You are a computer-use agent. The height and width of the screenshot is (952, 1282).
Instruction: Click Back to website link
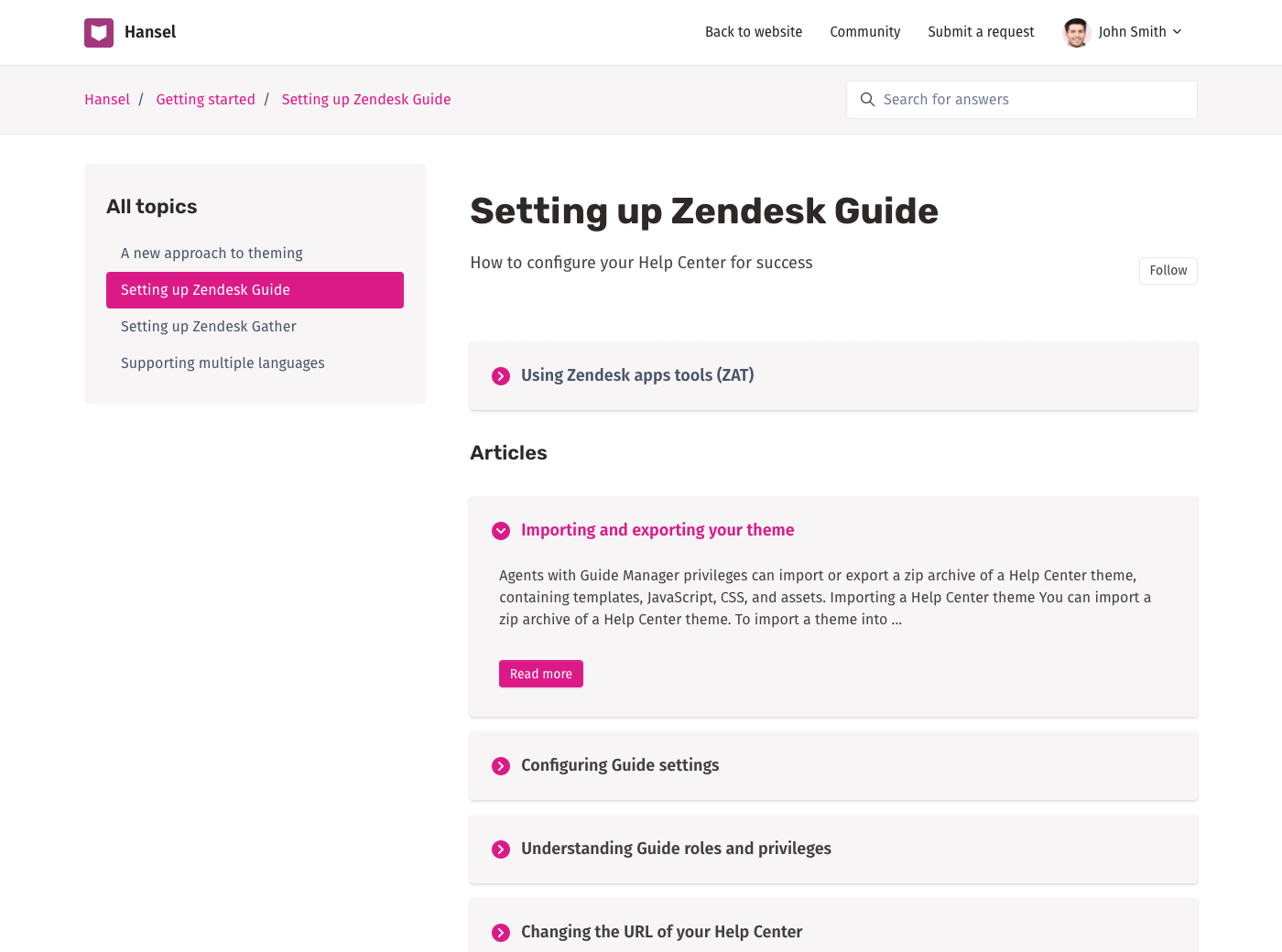click(753, 32)
